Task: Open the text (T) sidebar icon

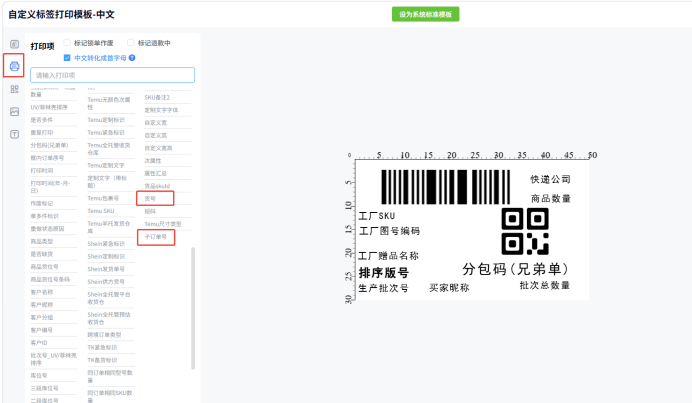Action: (x=14, y=134)
